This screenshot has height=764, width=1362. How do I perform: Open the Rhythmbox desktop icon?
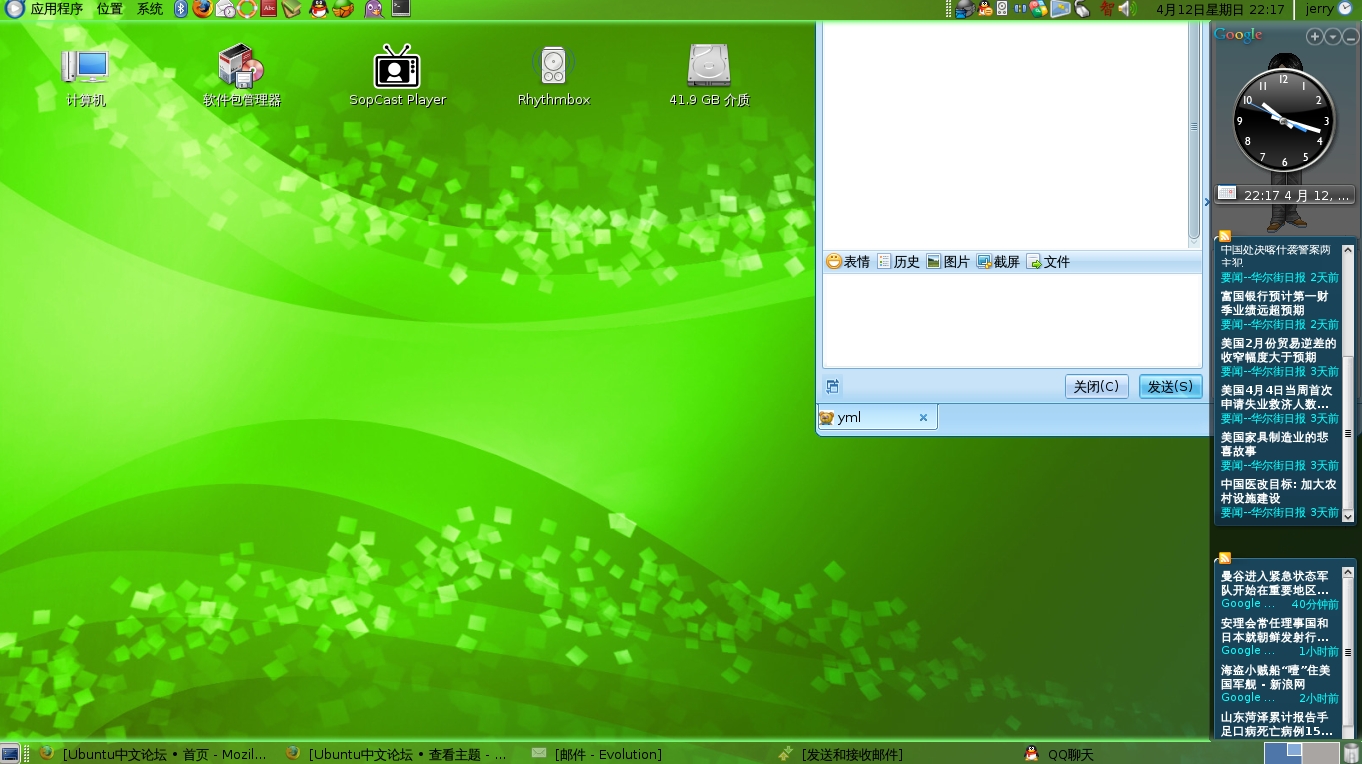pyautogui.click(x=553, y=76)
